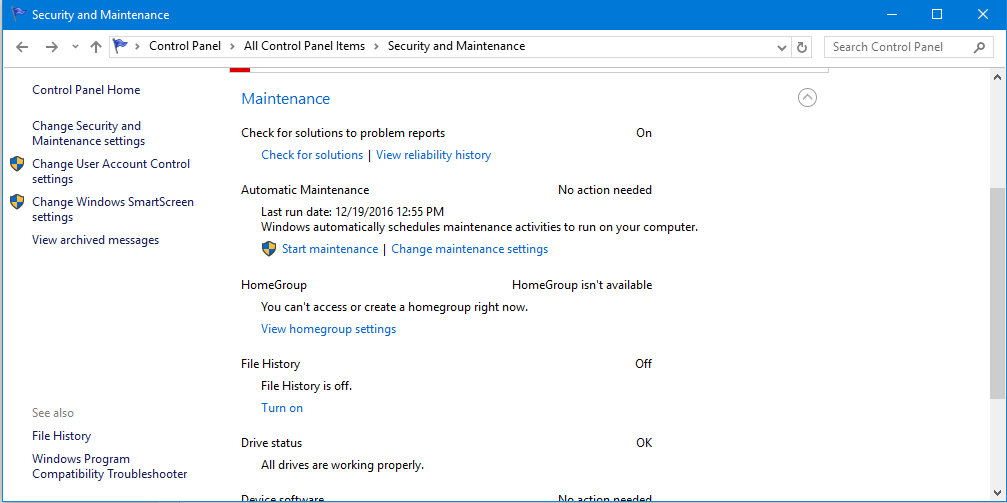The image size is (1007, 503).
Task: Select All Control Panel Items breadcrumb
Action: pyautogui.click(x=304, y=46)
